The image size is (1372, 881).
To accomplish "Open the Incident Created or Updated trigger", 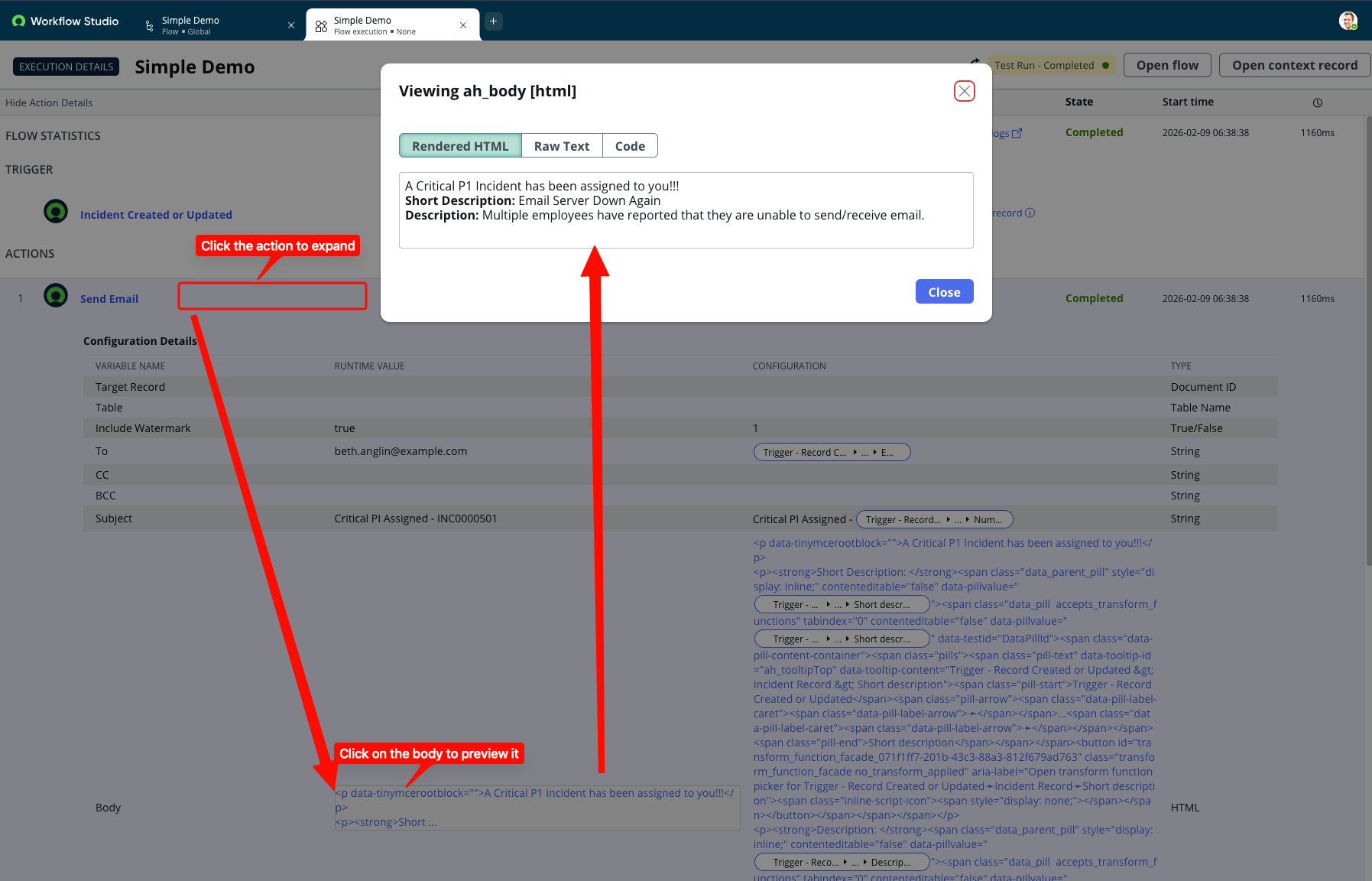I will tap(156, 215).
